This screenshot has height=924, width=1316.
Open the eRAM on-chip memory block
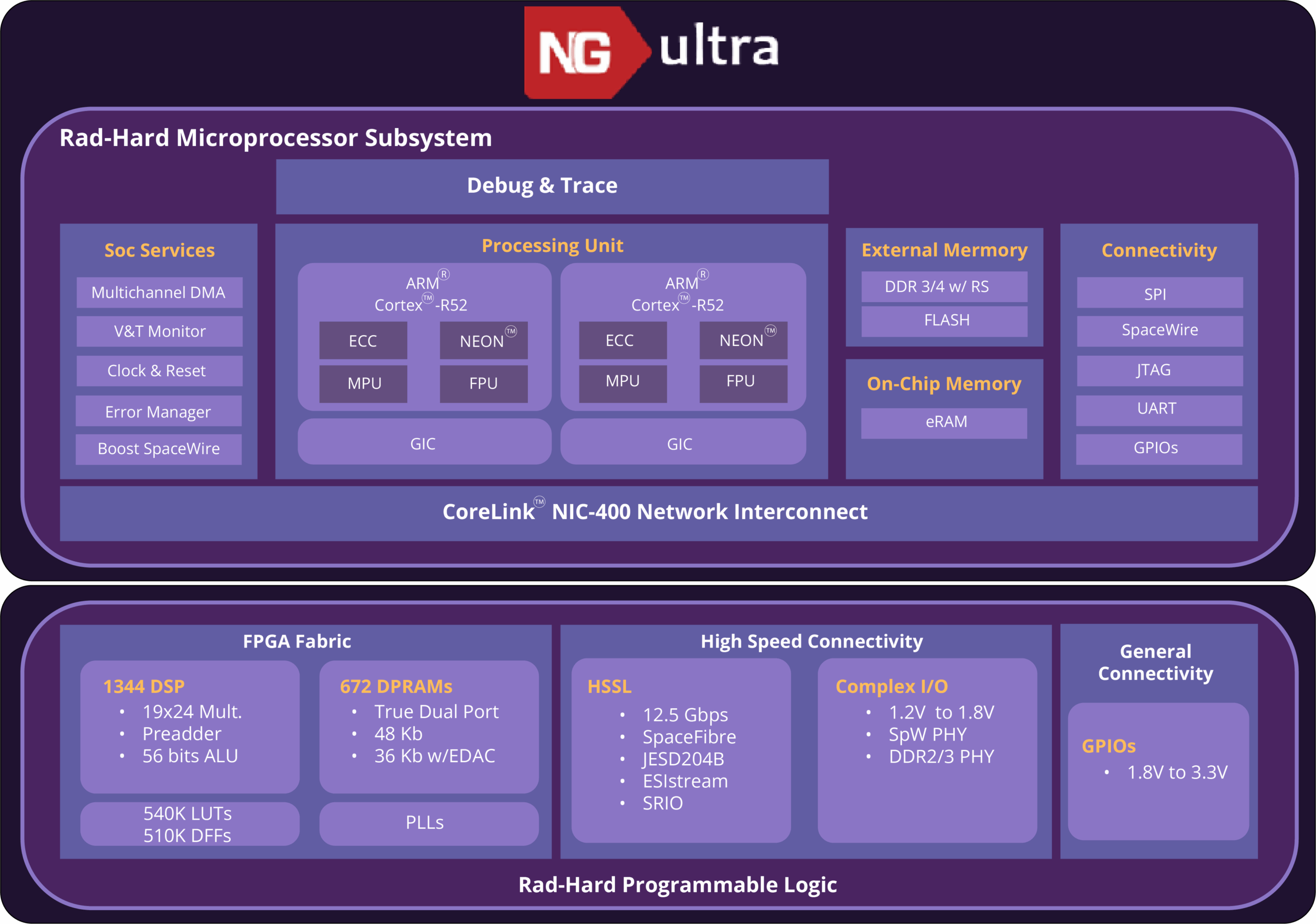click(x=943, y=422)
